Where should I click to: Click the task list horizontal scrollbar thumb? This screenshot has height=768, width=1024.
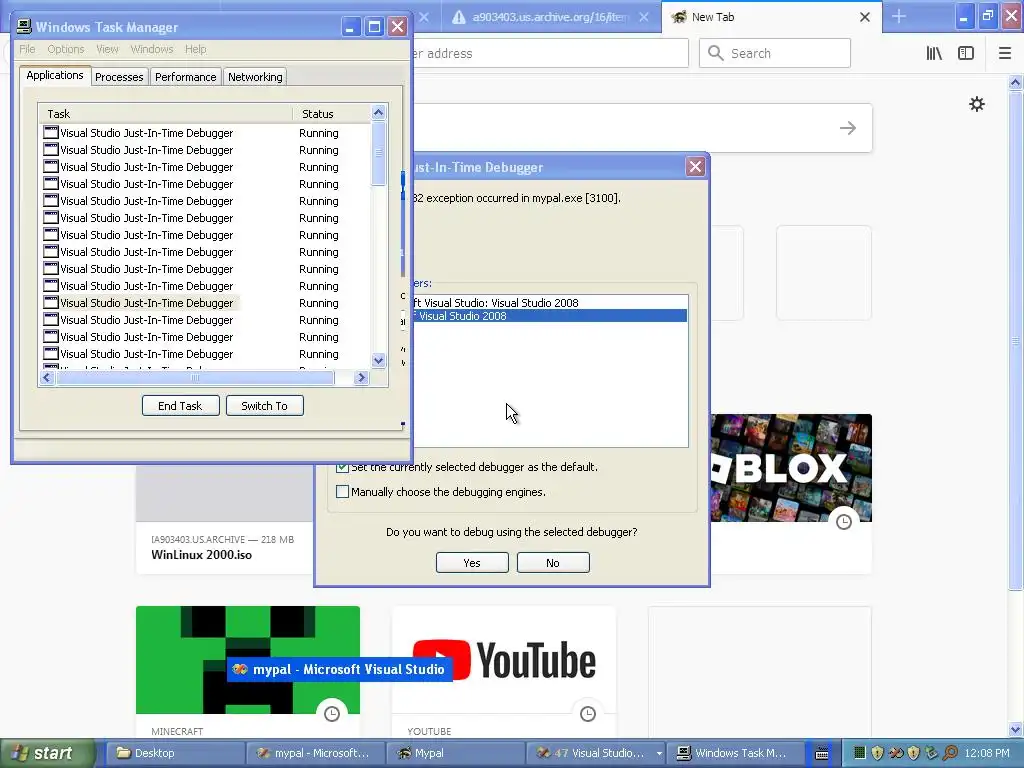coord(195,377)
